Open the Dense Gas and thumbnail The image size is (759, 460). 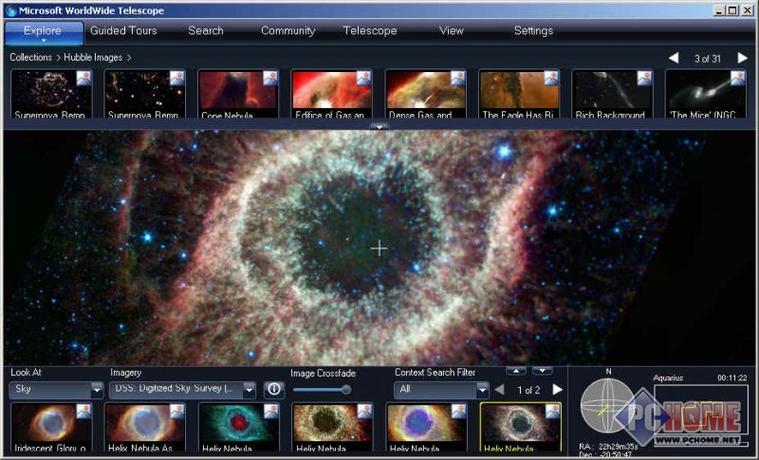(x=425, y=94)
